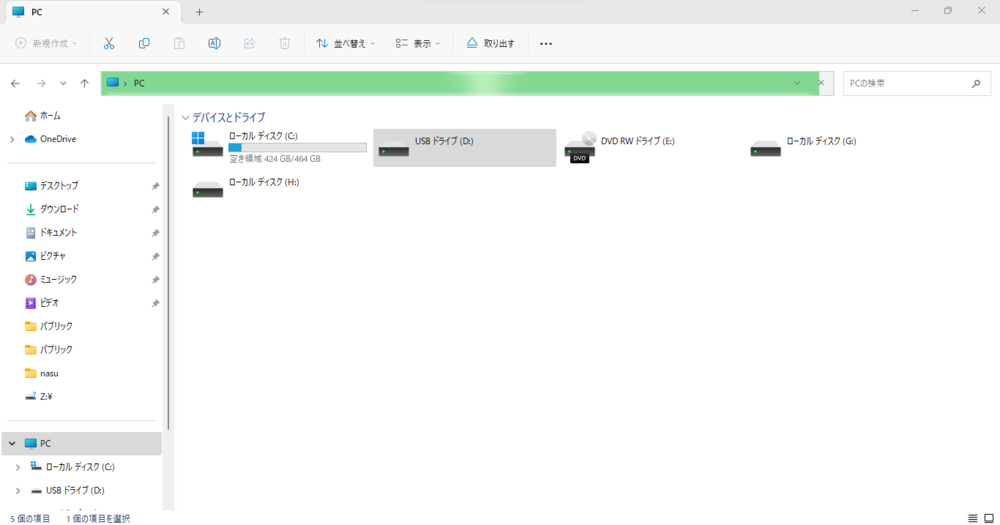1000x525 pixels.
Task: Open a new tab with plus button
Action: coord(199,12)
